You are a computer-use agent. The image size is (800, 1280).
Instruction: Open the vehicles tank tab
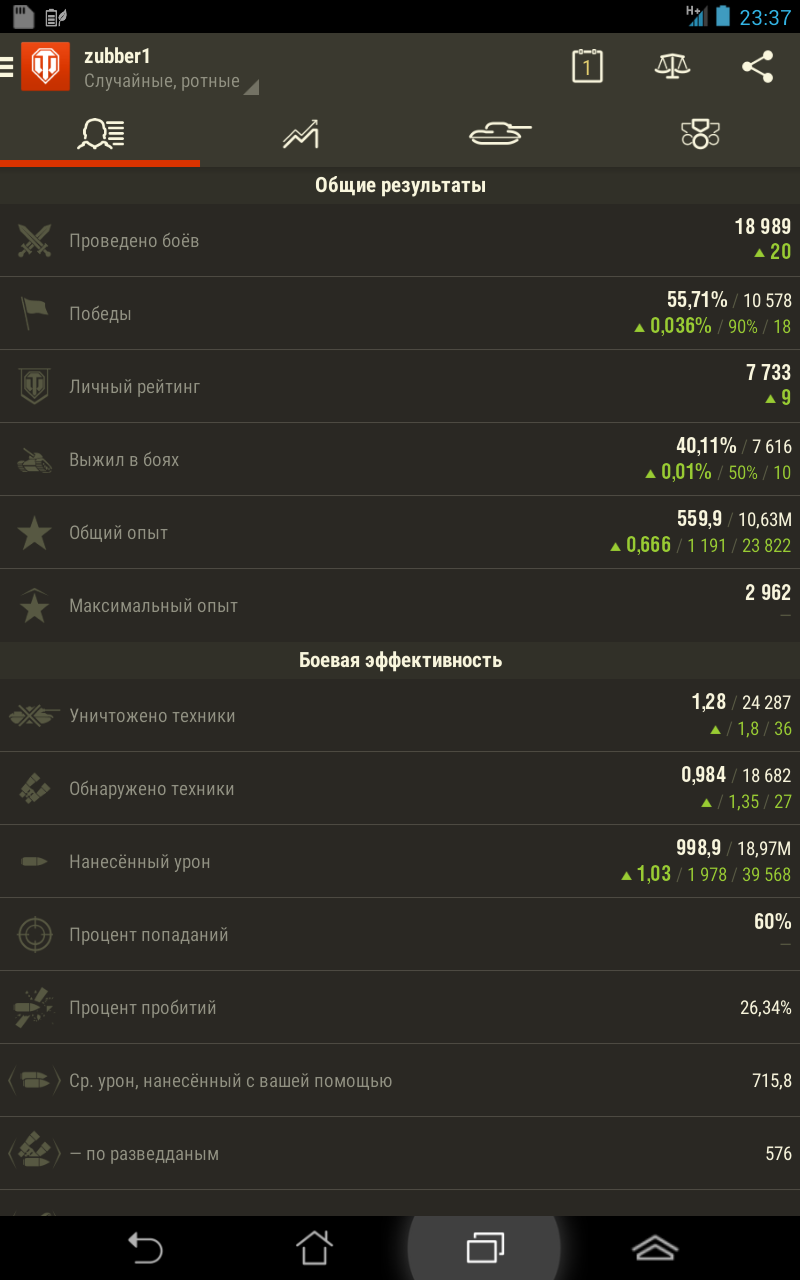[500, 134]
